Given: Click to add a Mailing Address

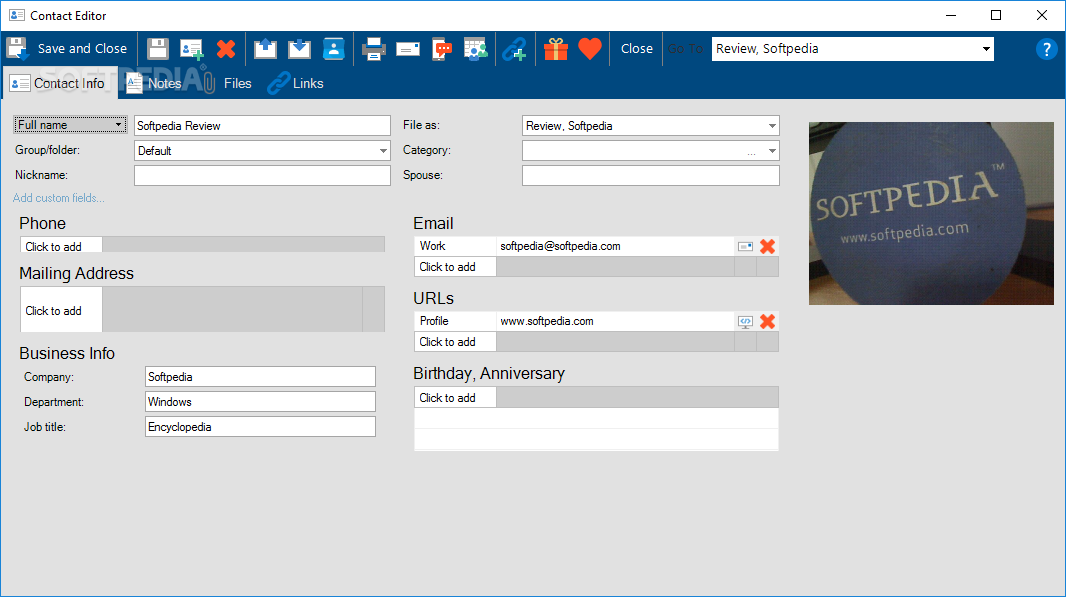Looking at the screenshot, I should [61, 310].
